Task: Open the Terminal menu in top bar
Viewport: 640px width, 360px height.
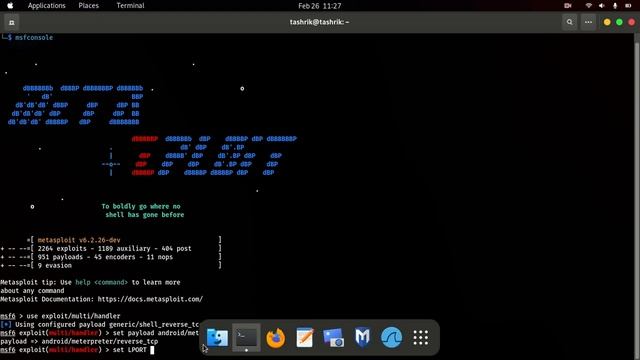Action: pyautogui.click(x=130, y=6)
